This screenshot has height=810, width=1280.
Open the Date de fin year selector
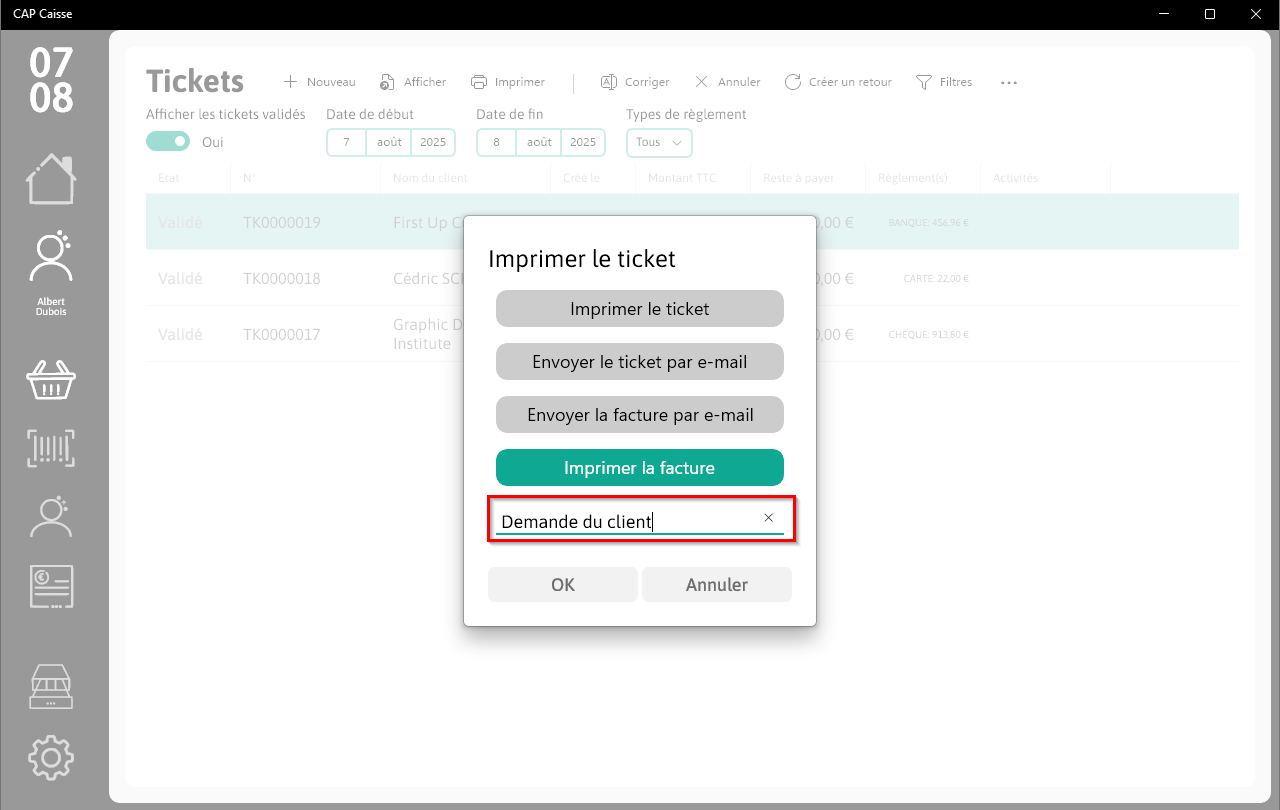[x=583, y=142]
